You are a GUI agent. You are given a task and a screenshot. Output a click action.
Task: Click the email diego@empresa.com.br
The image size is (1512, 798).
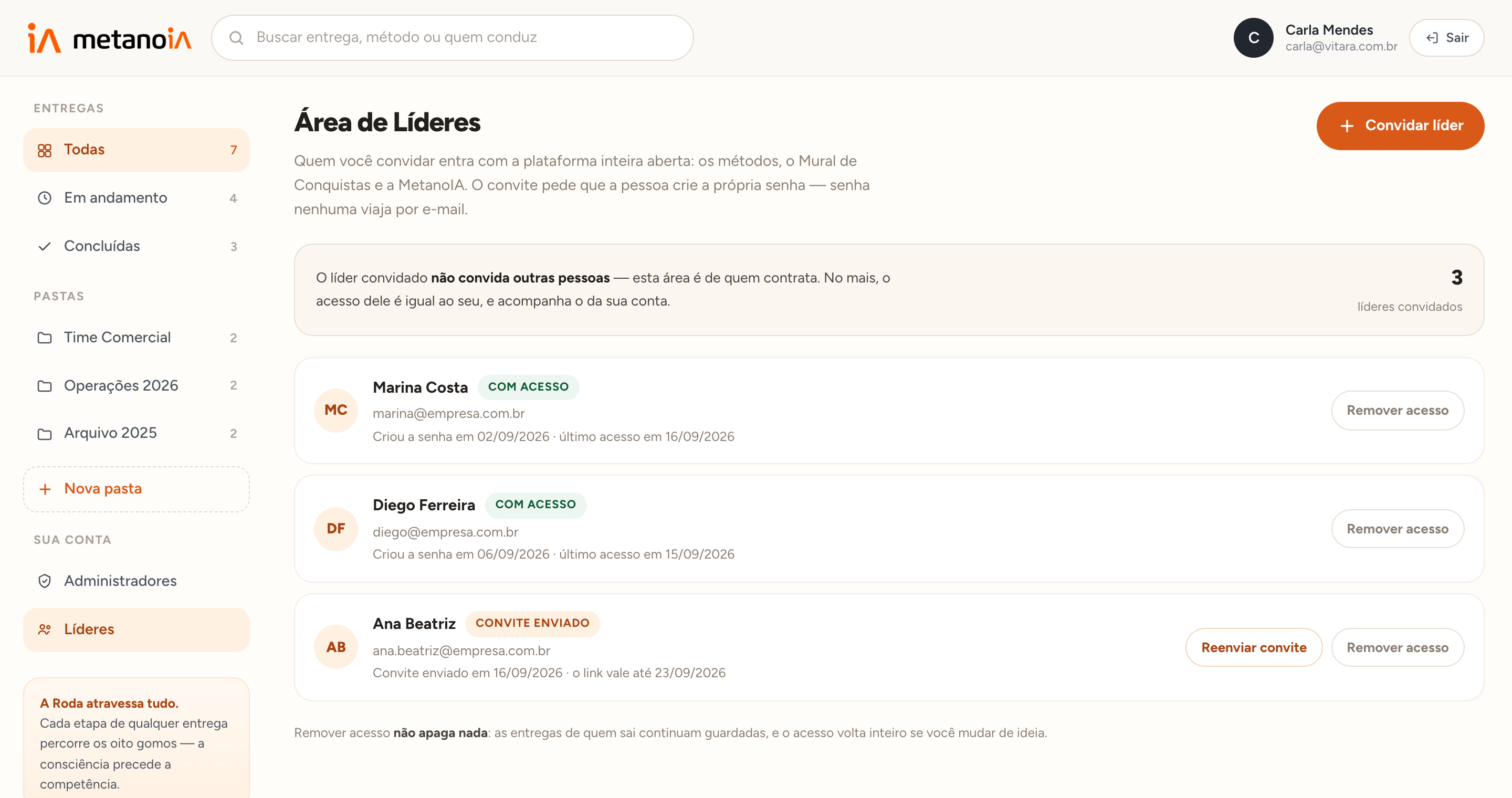tap(446, 532)
